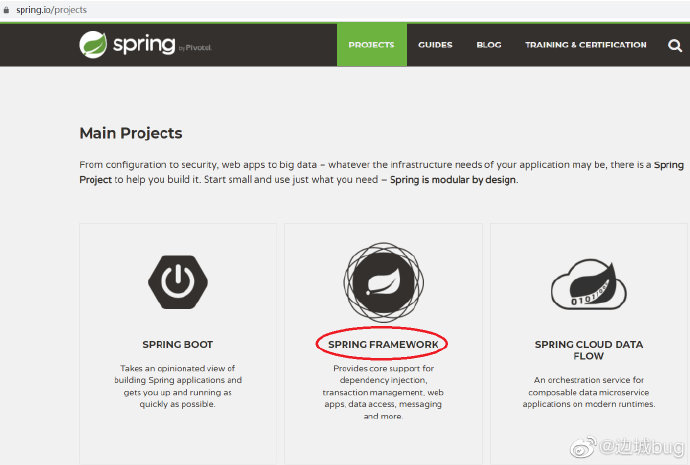Click the Spring Cloud Data Flow cloud icon
The width and height of the screenshot is (690, 465).
(589, 284)
